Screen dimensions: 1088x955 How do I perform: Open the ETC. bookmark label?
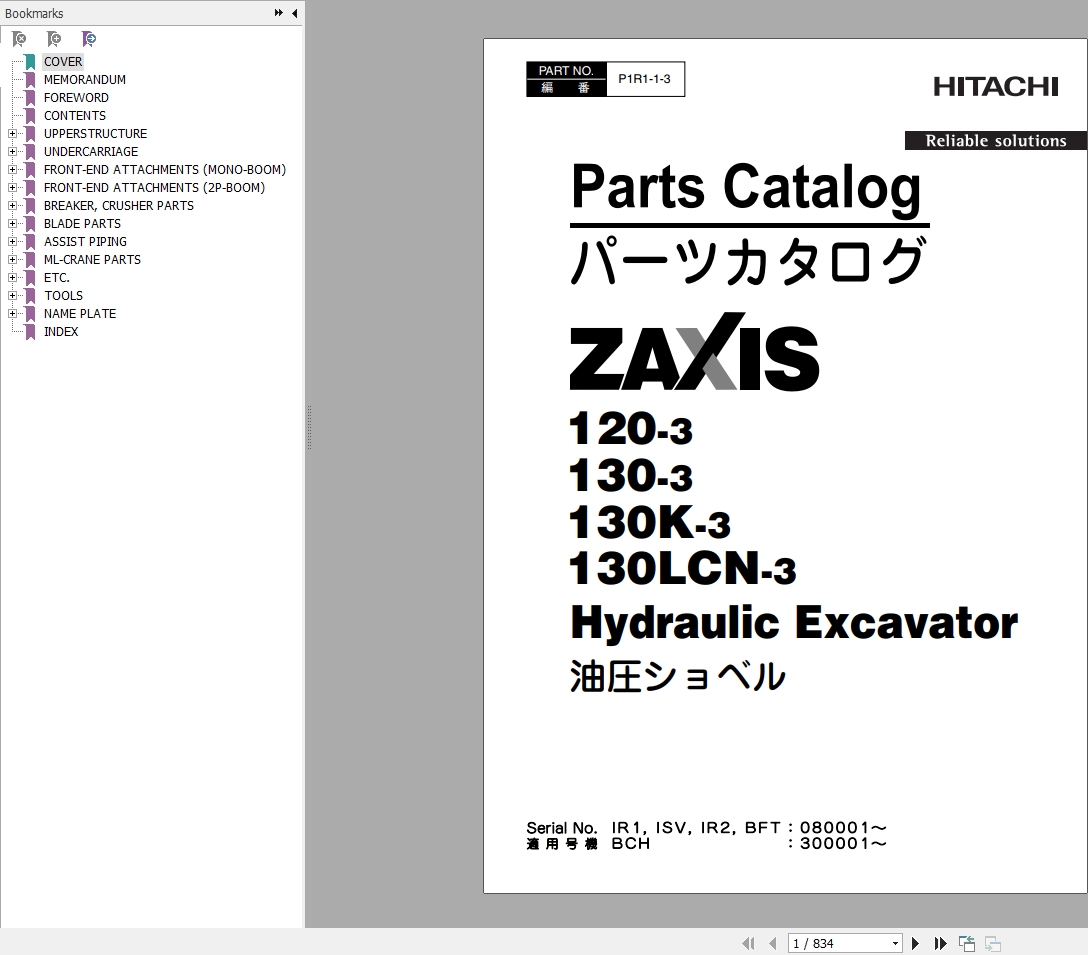pos(57,278)
